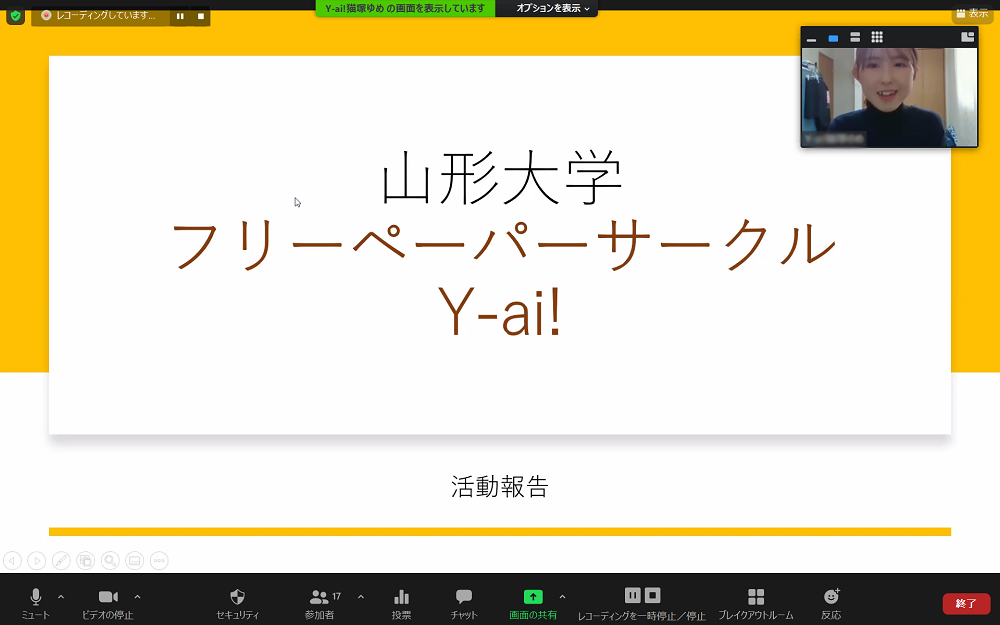Expand video options next to ビデオの停止
Screen dimensions: 1000x625
(137, 597)
